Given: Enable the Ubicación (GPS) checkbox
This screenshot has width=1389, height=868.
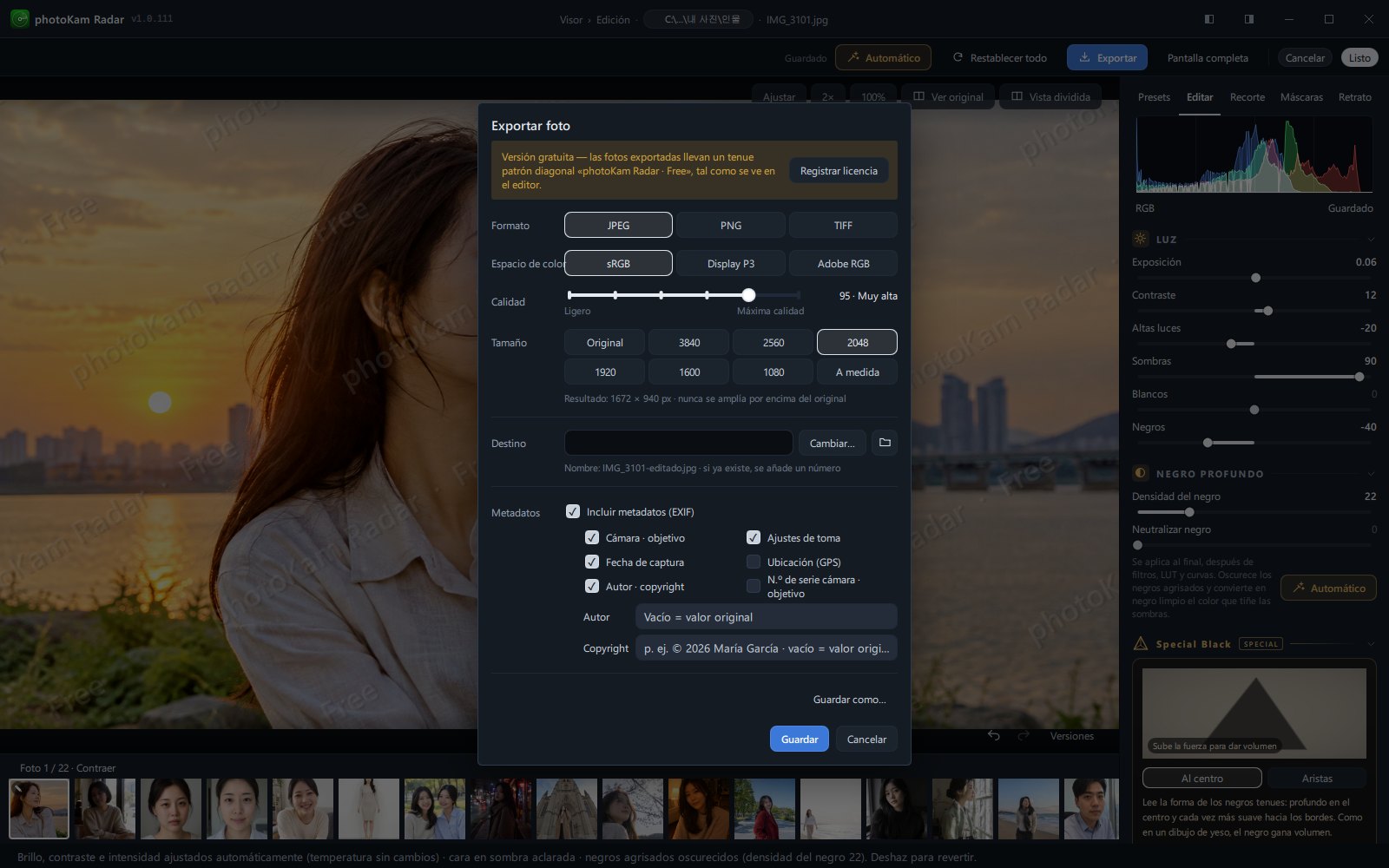Looking at the screenshot, I should pos(754,562).
